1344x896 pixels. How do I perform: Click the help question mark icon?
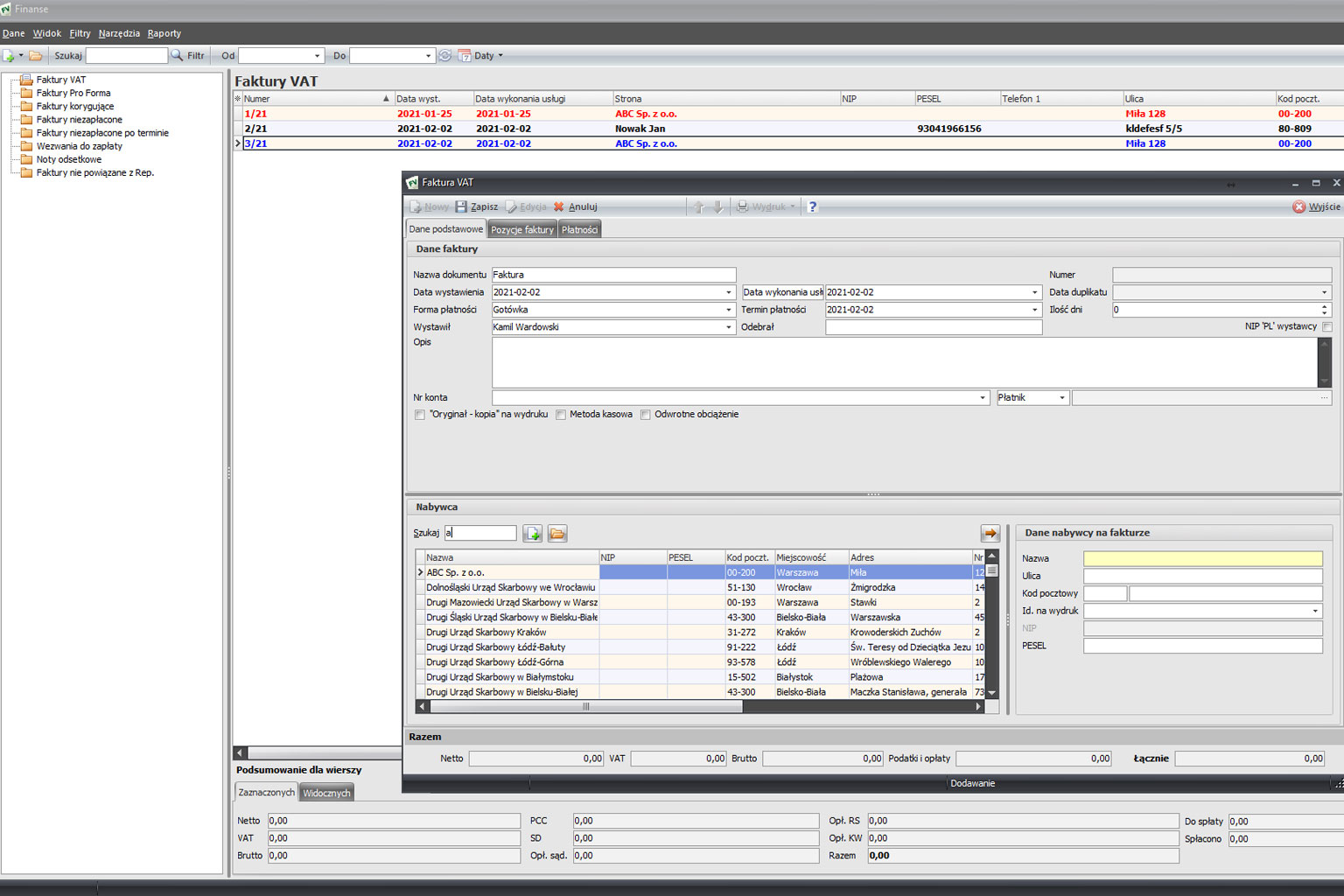click(x=813, y=207)
